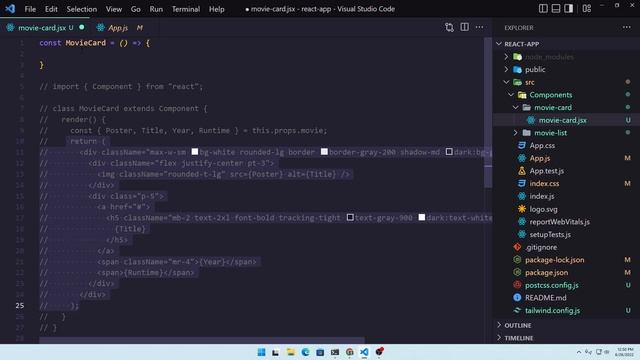The image size is (640, 360).
Task: Click the MovieCard identifier on line one
Action: pyautogui.click(x=85, y=43)
